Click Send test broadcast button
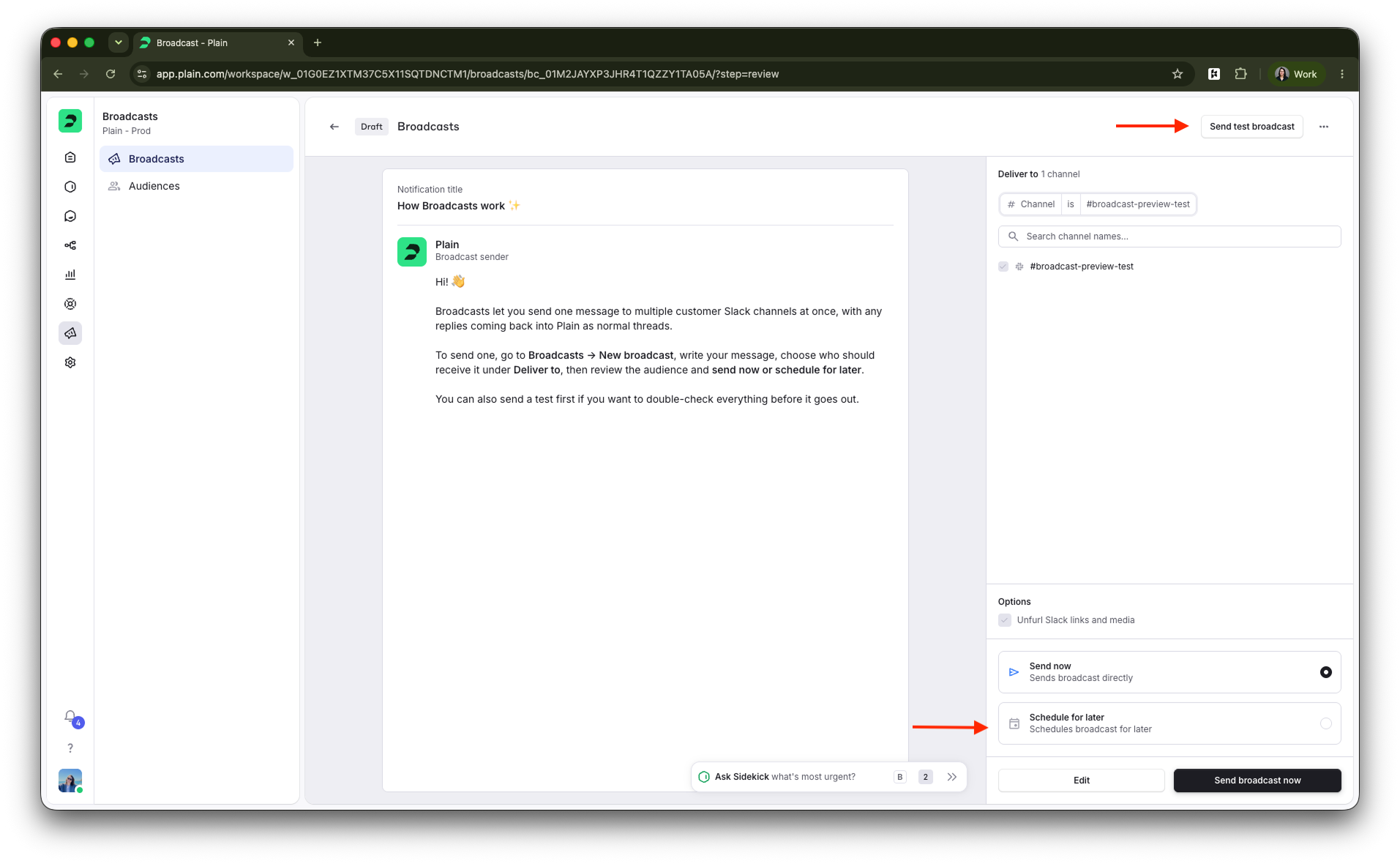Image resolution: width=1400 pixels, height=864 pixels. click(1251, 127)
